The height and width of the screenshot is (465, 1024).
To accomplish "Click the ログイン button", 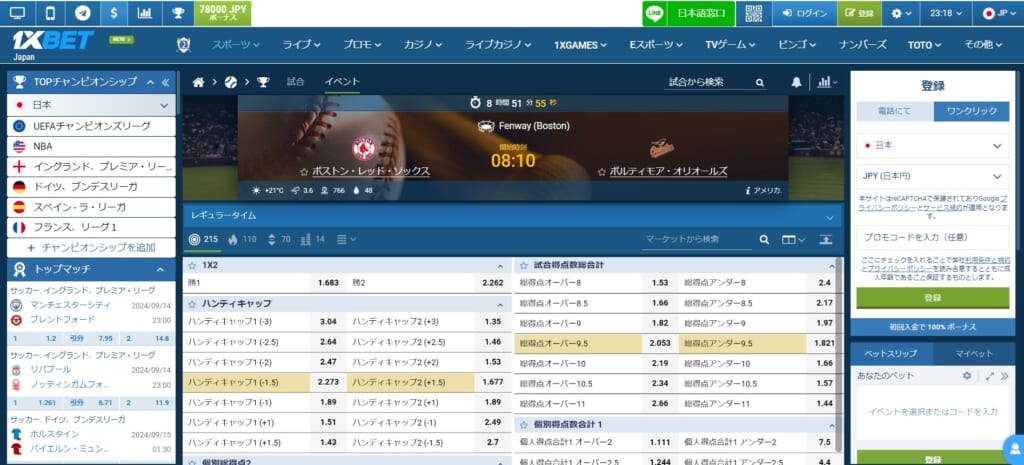I will pyautogui.click(x=804, y=13).
